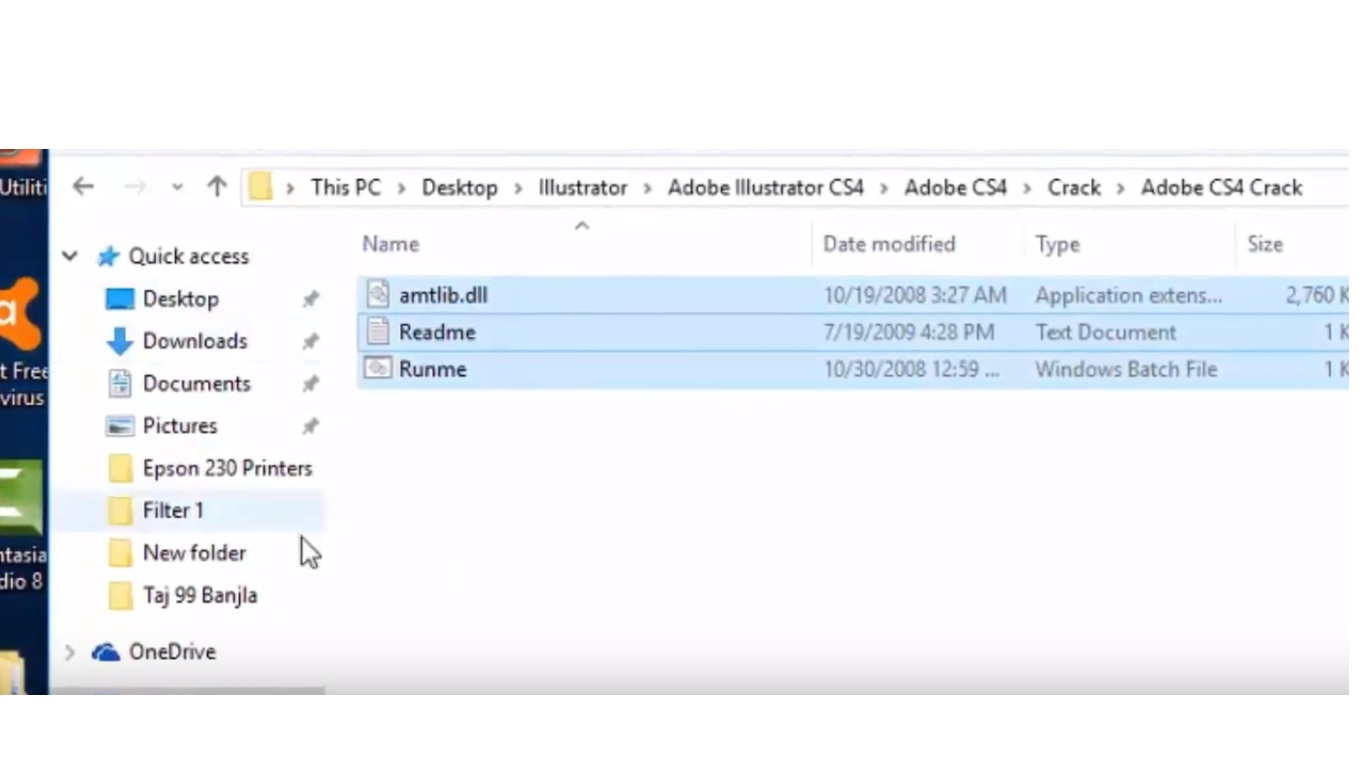Open the Taj 99 Banjla folder
The width and height of the screenshot is (1366, 768).
point(199,595)
